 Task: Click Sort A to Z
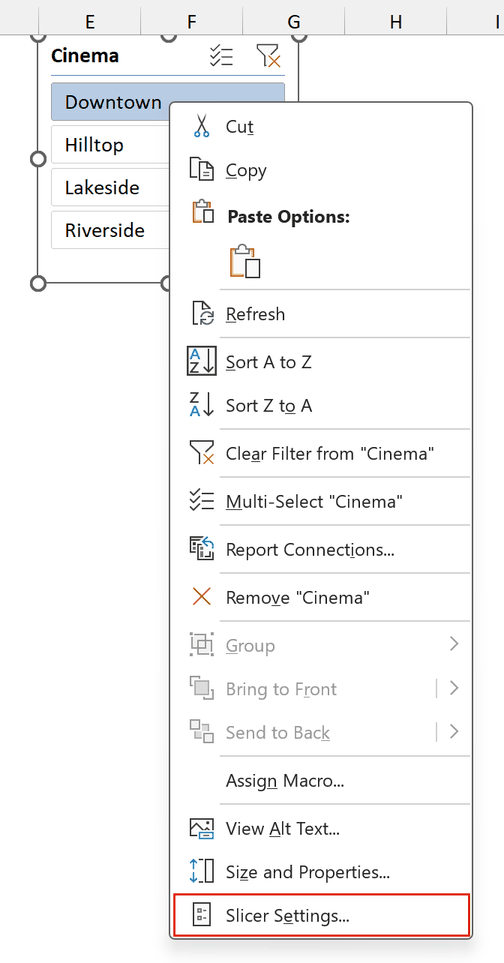coord(321,362)
